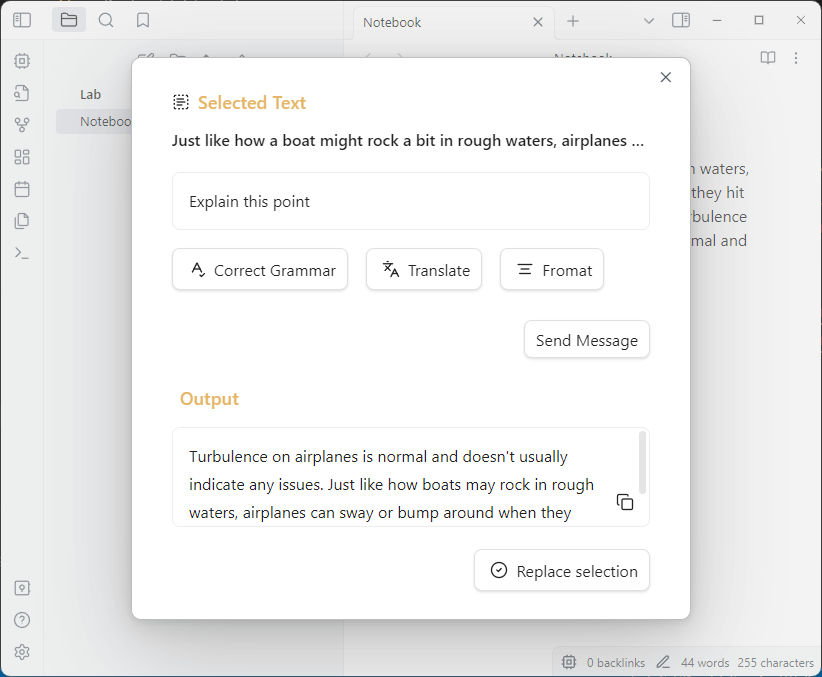
Task: Expand the tab list dropdown chevron
Action: [649, 21]
